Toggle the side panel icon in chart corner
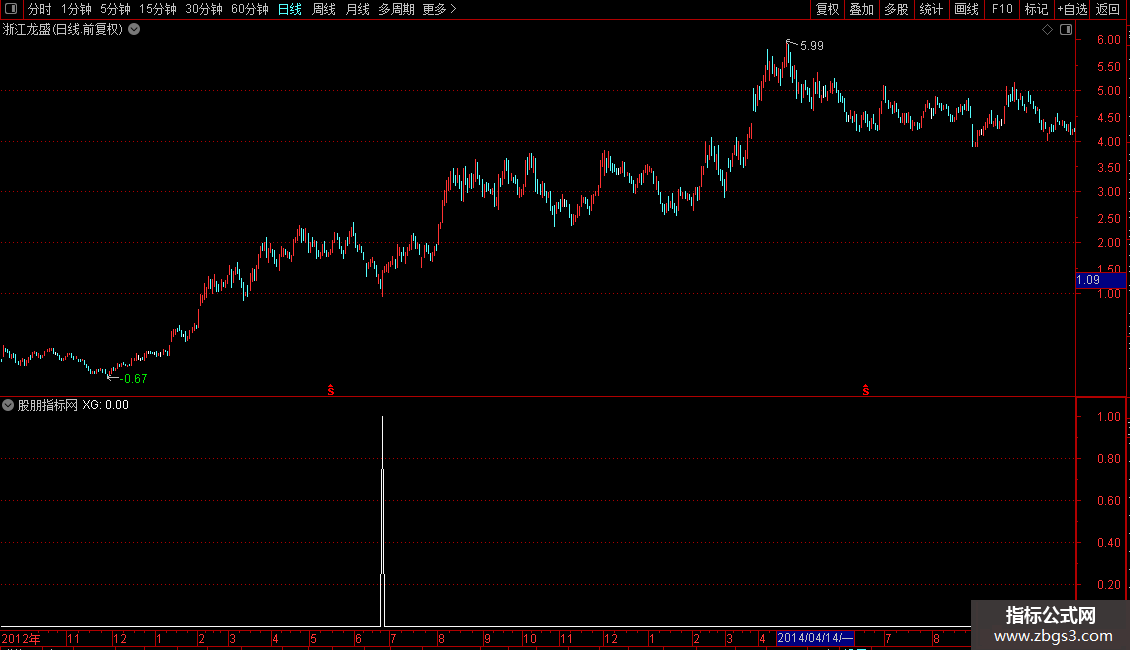 click(1066, 30)
